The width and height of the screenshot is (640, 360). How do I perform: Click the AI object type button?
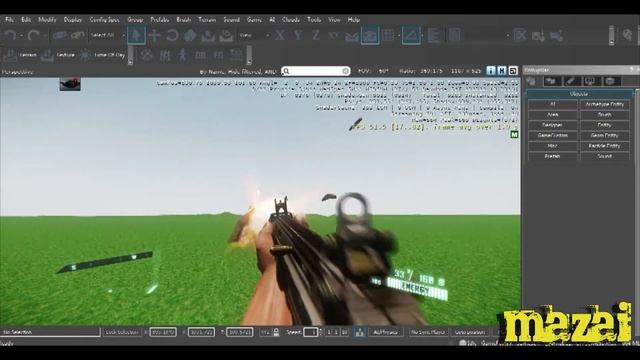click(x=553, y=104)
